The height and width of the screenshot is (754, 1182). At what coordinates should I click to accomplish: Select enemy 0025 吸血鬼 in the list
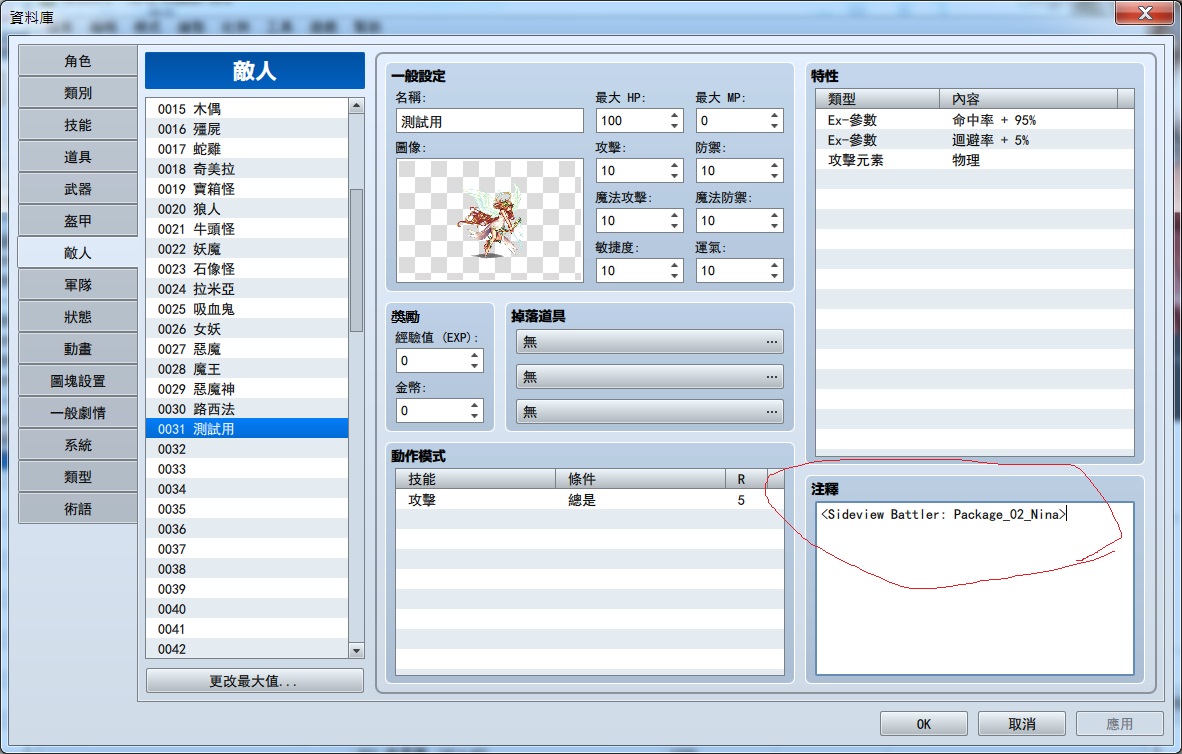coord(247,309)
